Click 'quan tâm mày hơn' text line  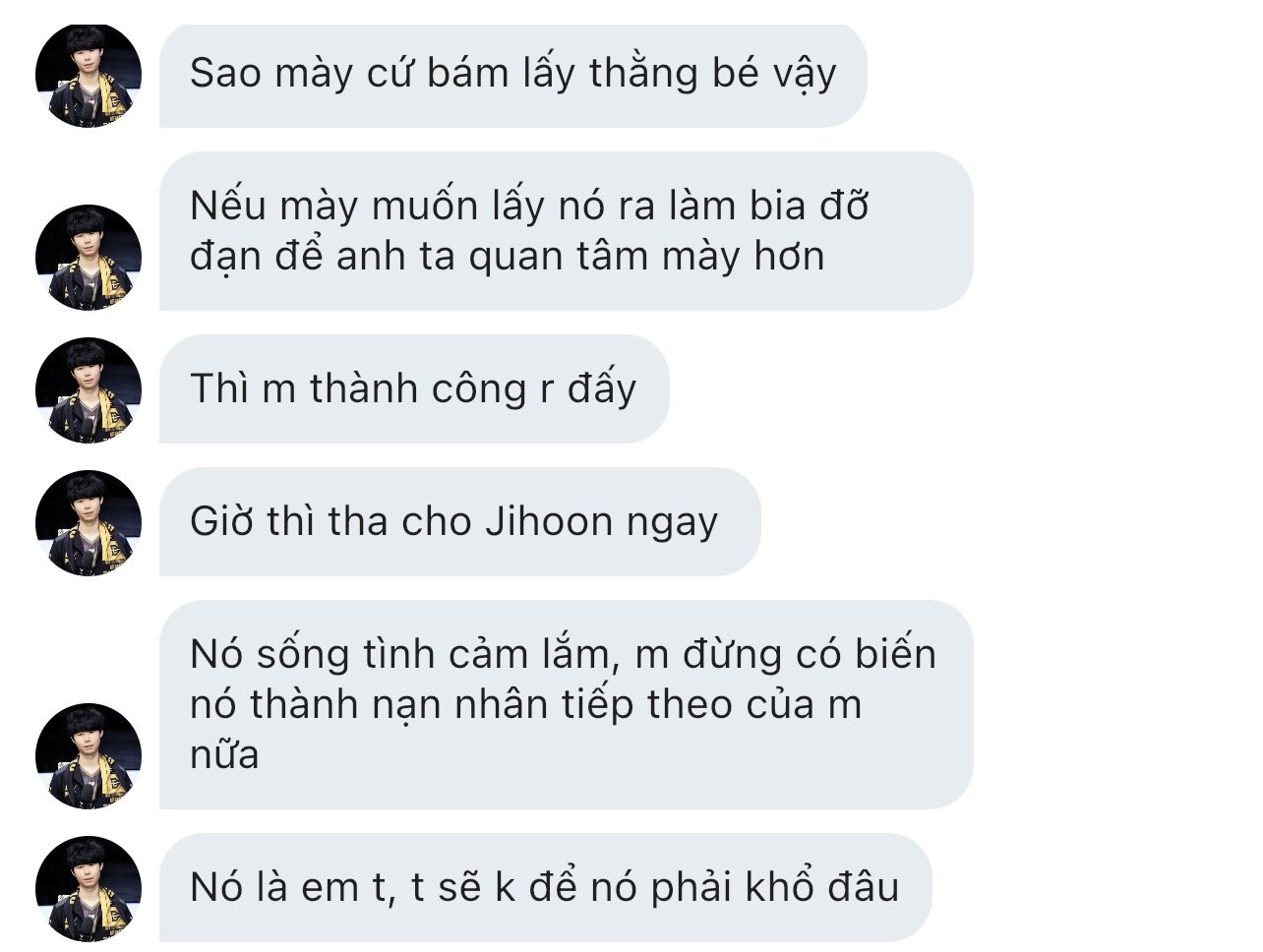(x=646, y=257)
